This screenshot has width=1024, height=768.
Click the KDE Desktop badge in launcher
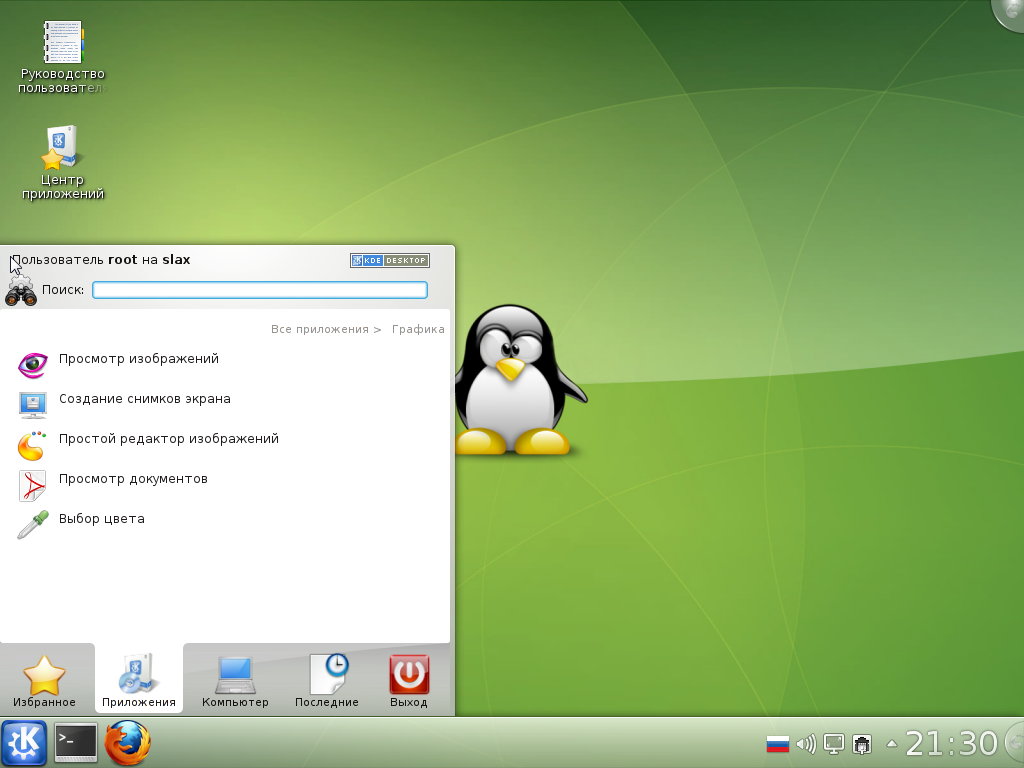coord(390,260)
